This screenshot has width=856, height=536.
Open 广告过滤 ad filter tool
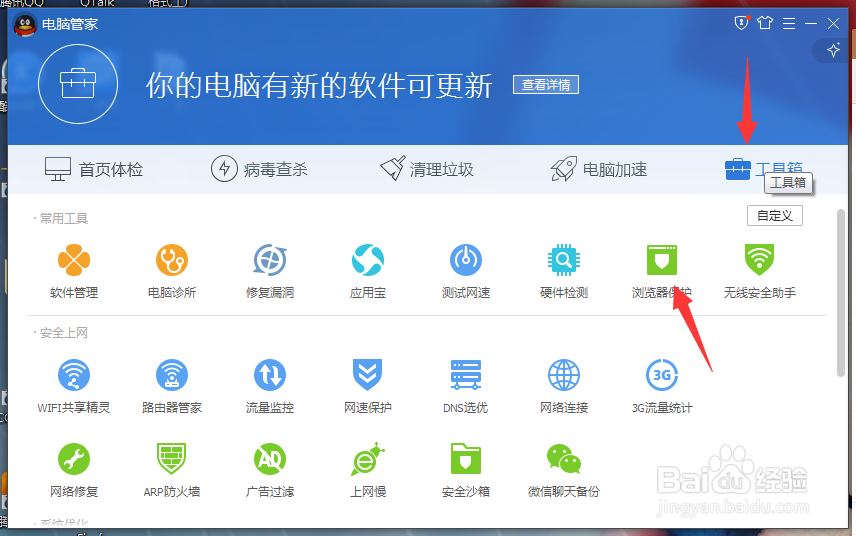(270, 471)
